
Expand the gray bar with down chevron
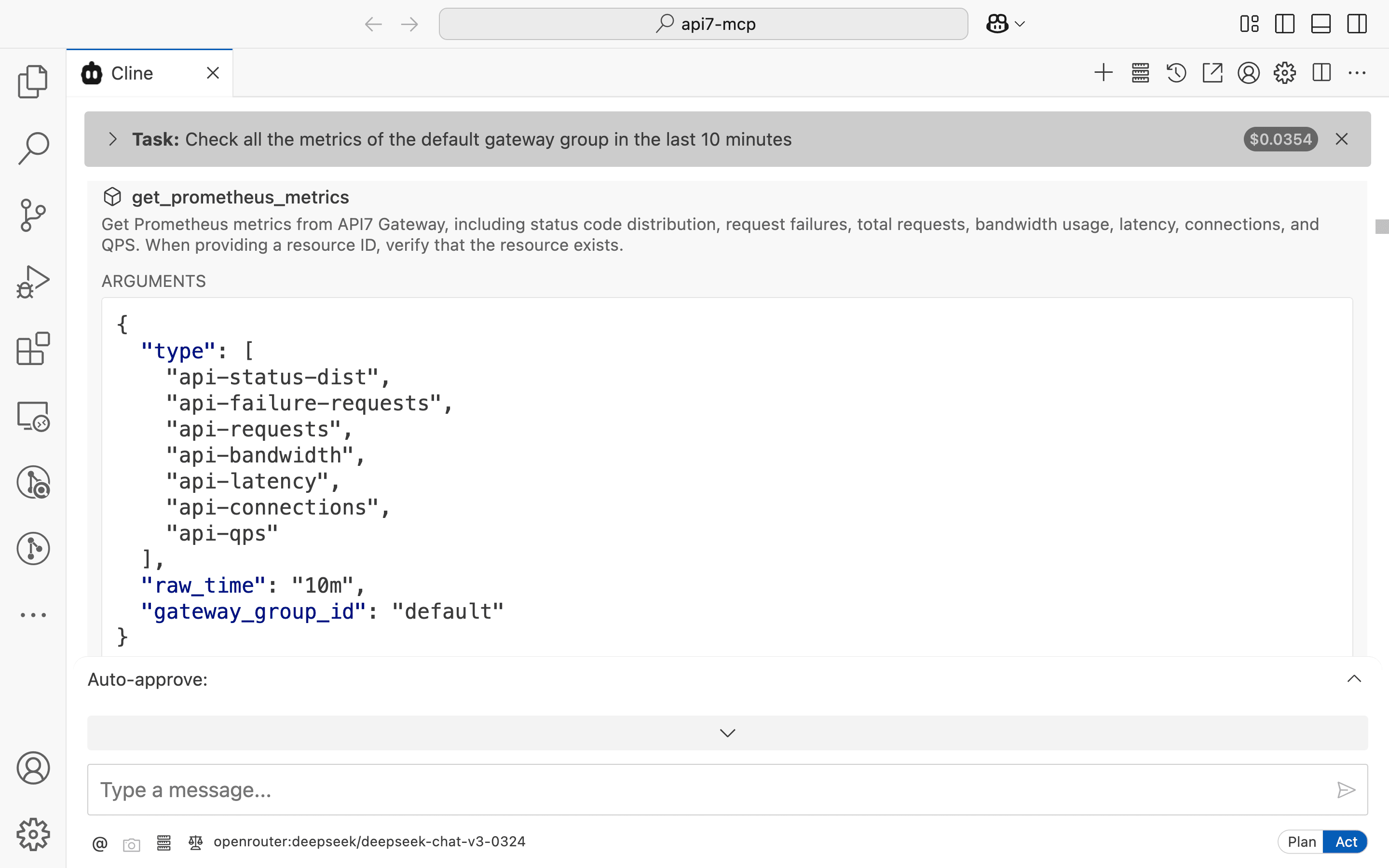pyautogui.click(x=727, y=733)
